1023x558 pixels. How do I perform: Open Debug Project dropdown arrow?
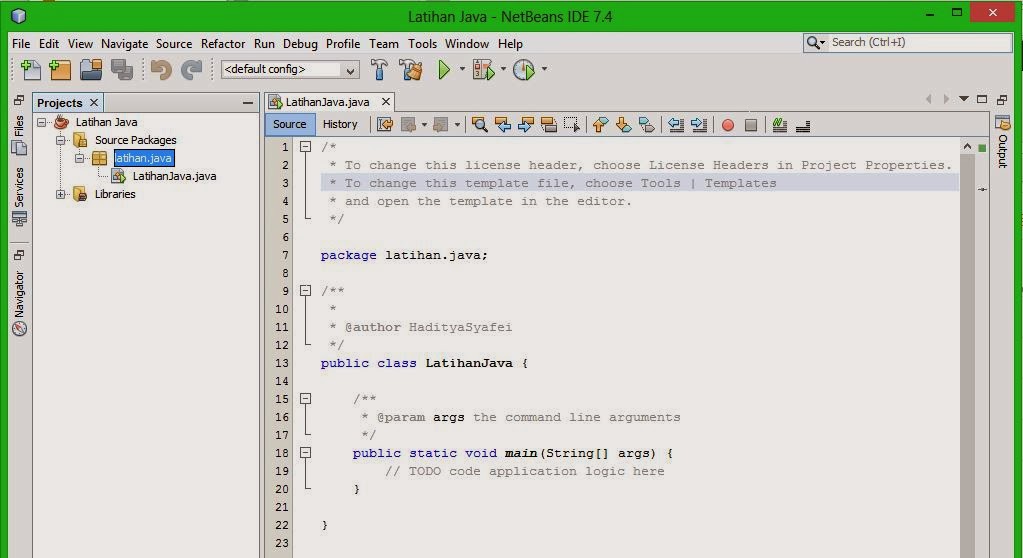(x=503, y=69)
